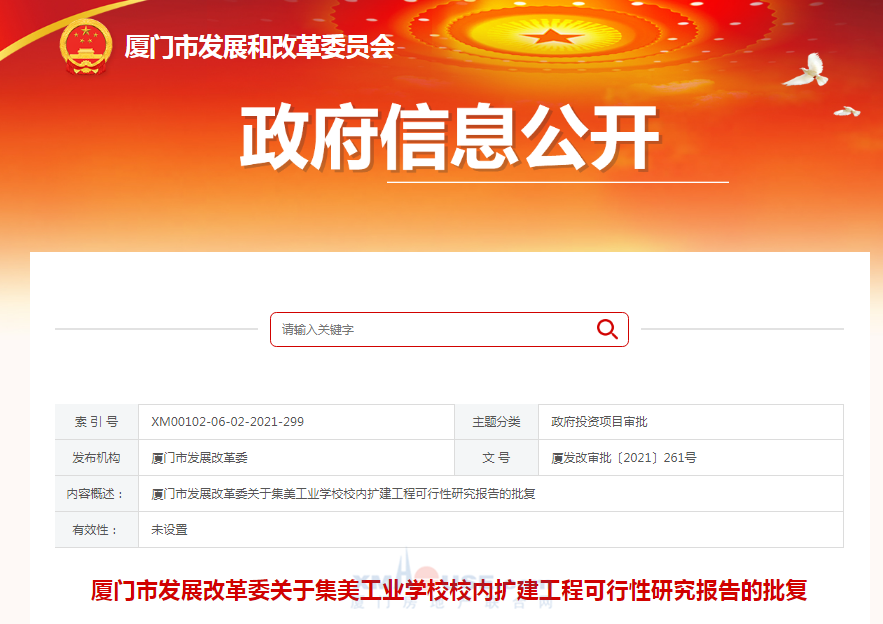883x624 pixels.
Task: Click the 索引号 label cell
Action: click(97, 422)
